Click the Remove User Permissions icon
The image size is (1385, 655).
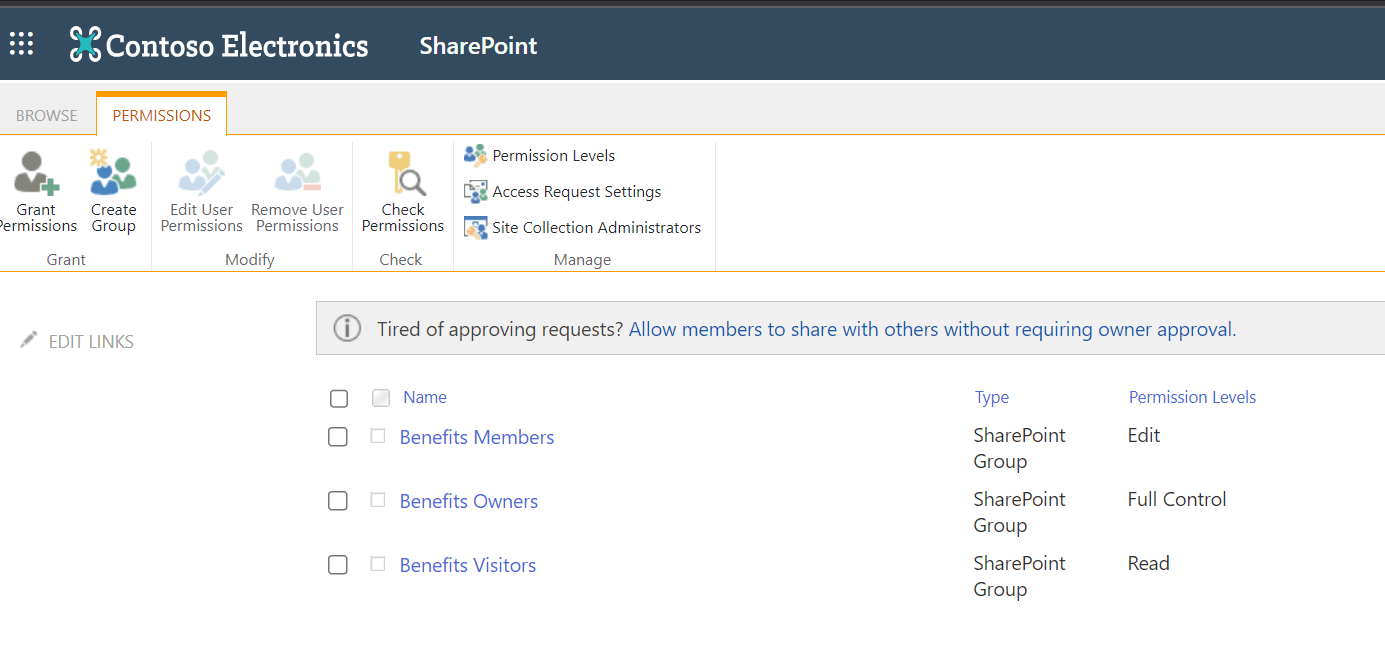click(x=298, y=173)
